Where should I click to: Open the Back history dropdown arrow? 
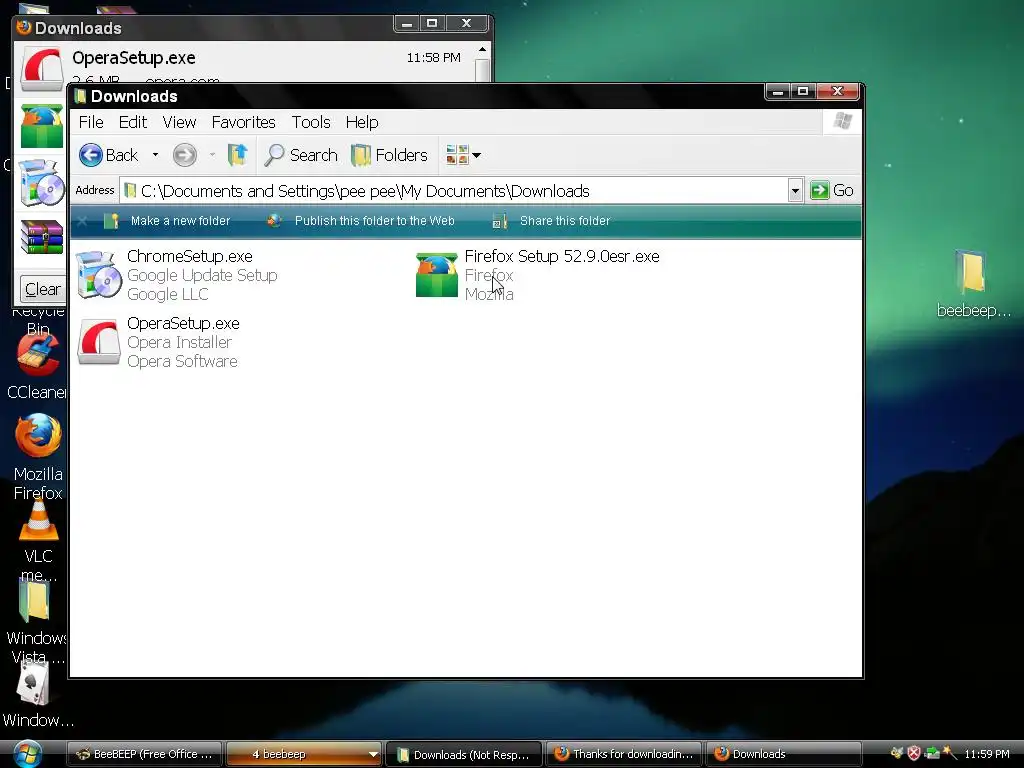pos(155,155)
